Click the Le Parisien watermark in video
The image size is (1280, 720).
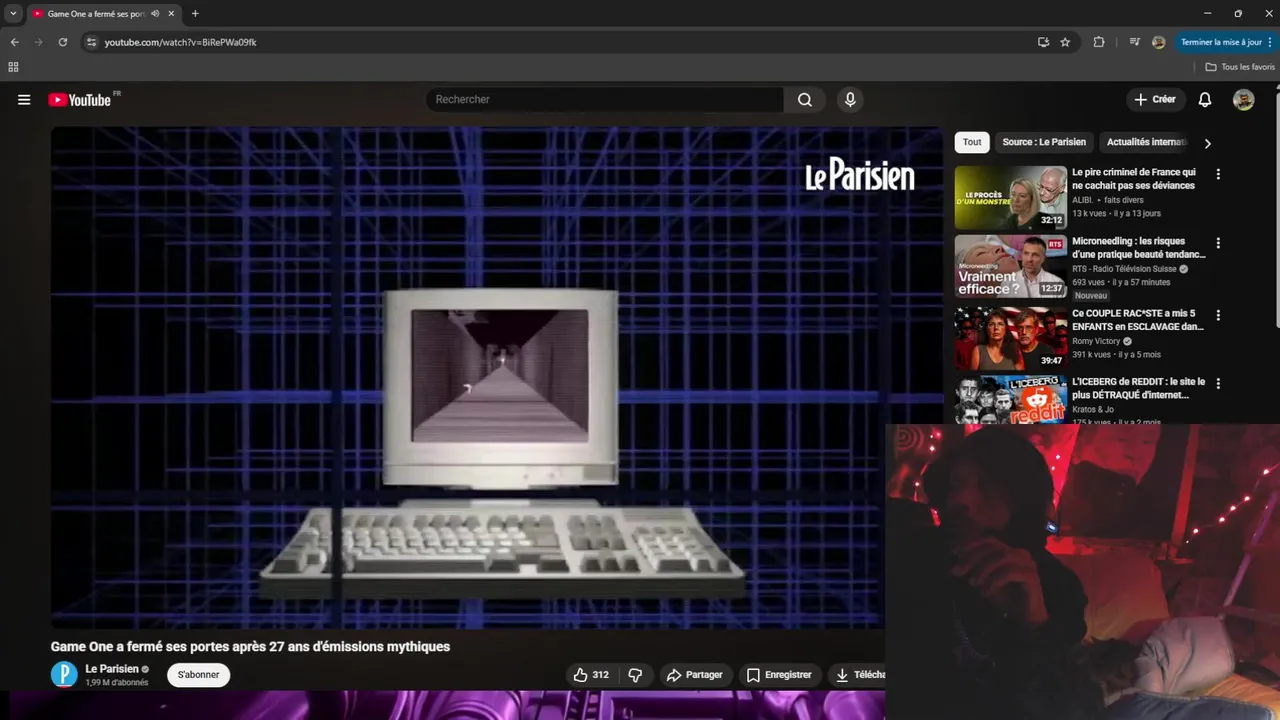tap(860, 176)
